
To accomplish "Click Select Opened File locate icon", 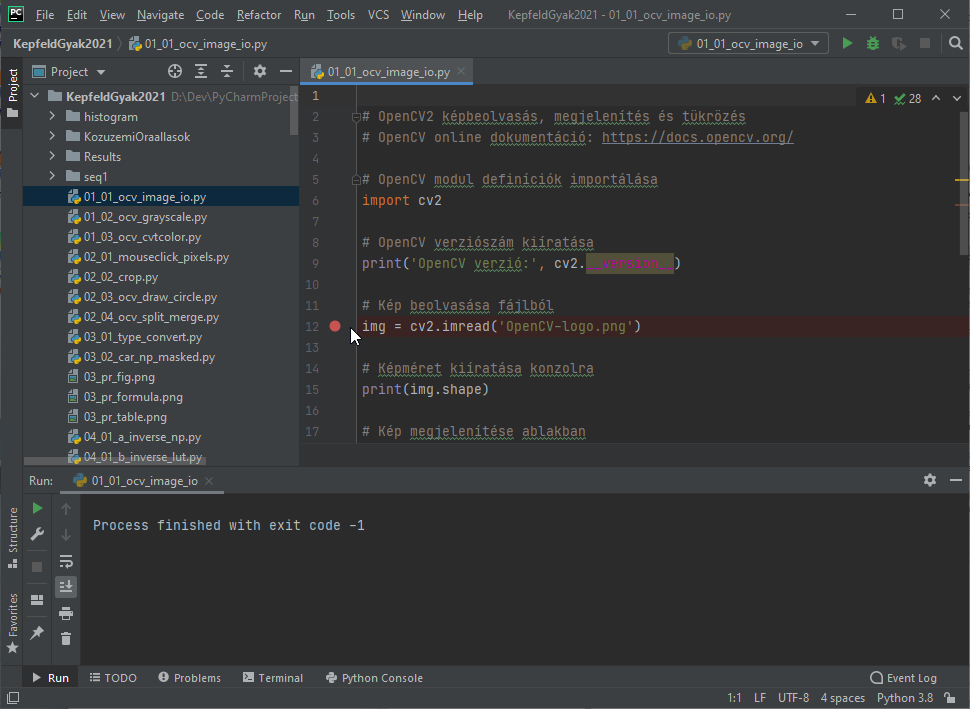I will [175, 72].
